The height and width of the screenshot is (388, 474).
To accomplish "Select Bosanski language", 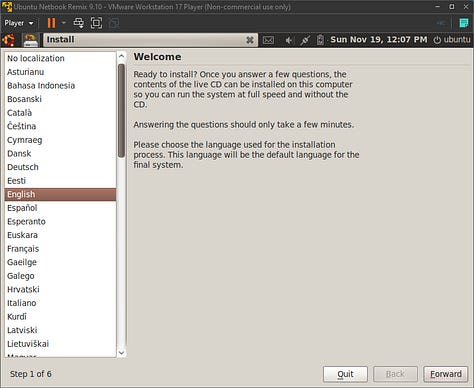I will [x=60, y=99].
